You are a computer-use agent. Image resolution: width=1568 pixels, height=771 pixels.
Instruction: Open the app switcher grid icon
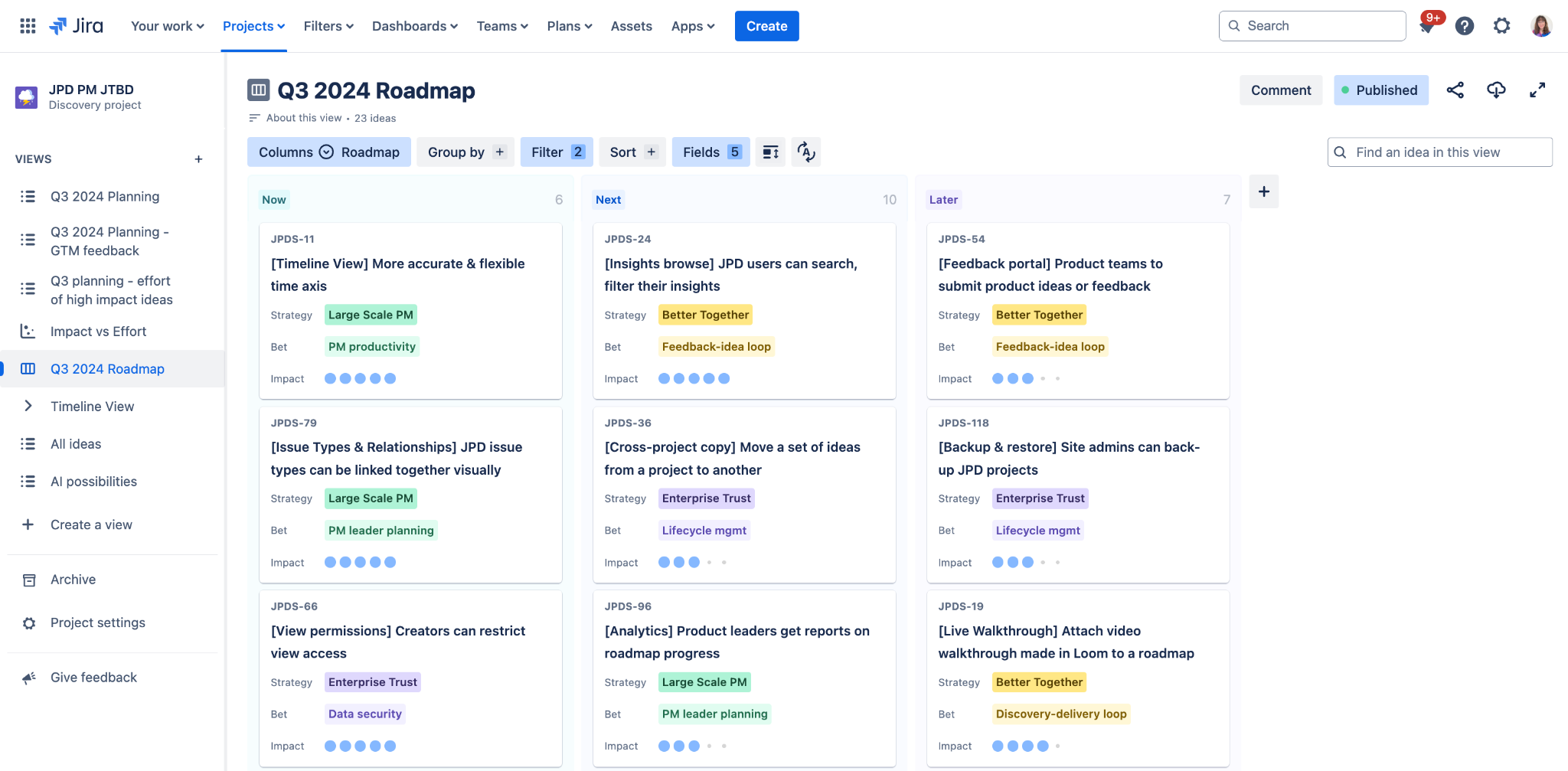(x=28, y=26)
